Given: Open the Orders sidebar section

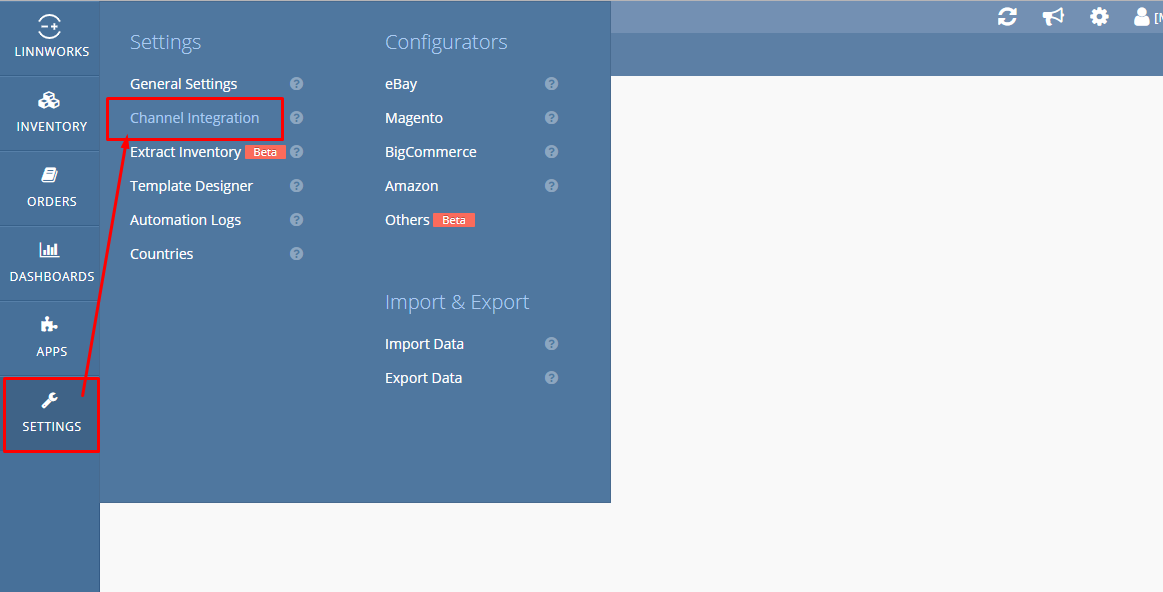Looking at the screenshot, I should point(50,188).
